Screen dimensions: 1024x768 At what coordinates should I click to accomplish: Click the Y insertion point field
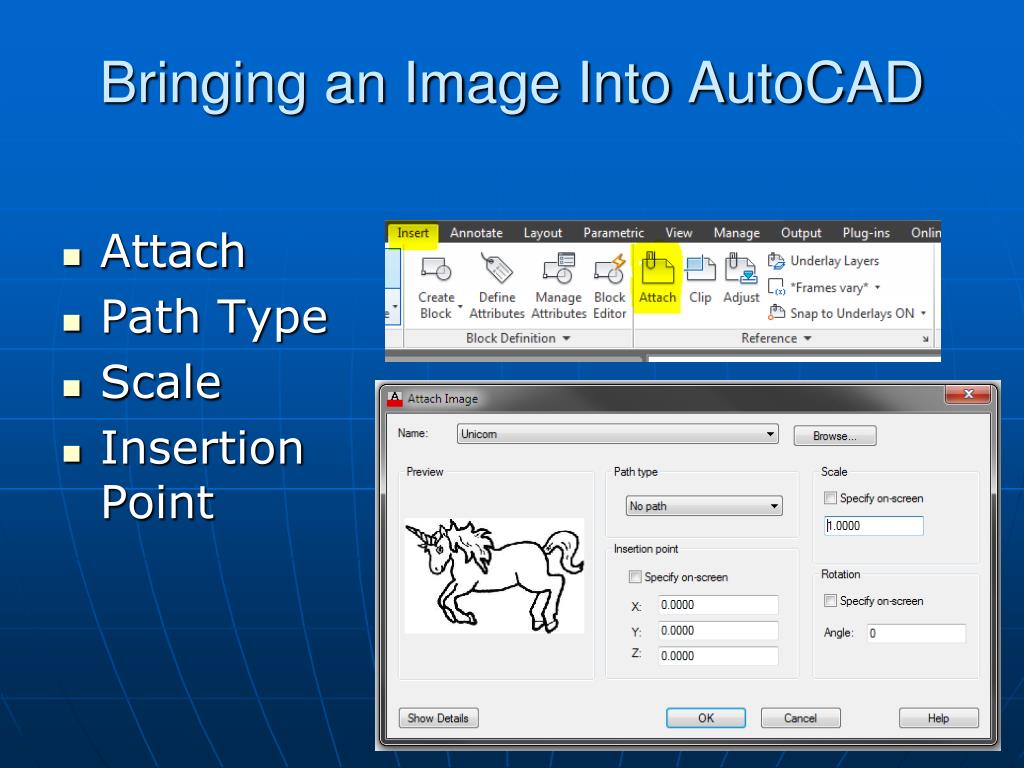[x=718, y=631]
